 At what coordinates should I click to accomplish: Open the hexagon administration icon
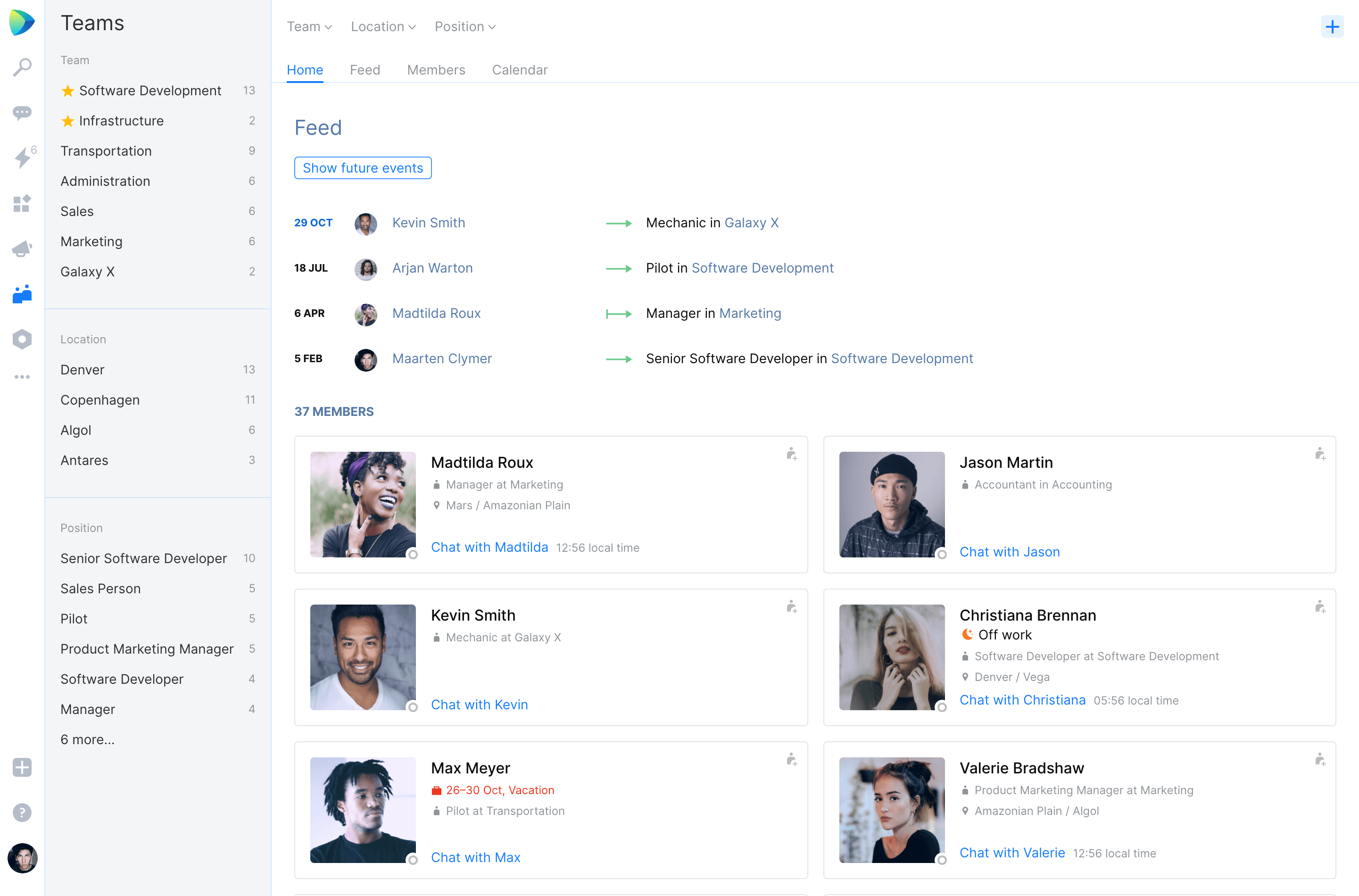pos(22,339)
